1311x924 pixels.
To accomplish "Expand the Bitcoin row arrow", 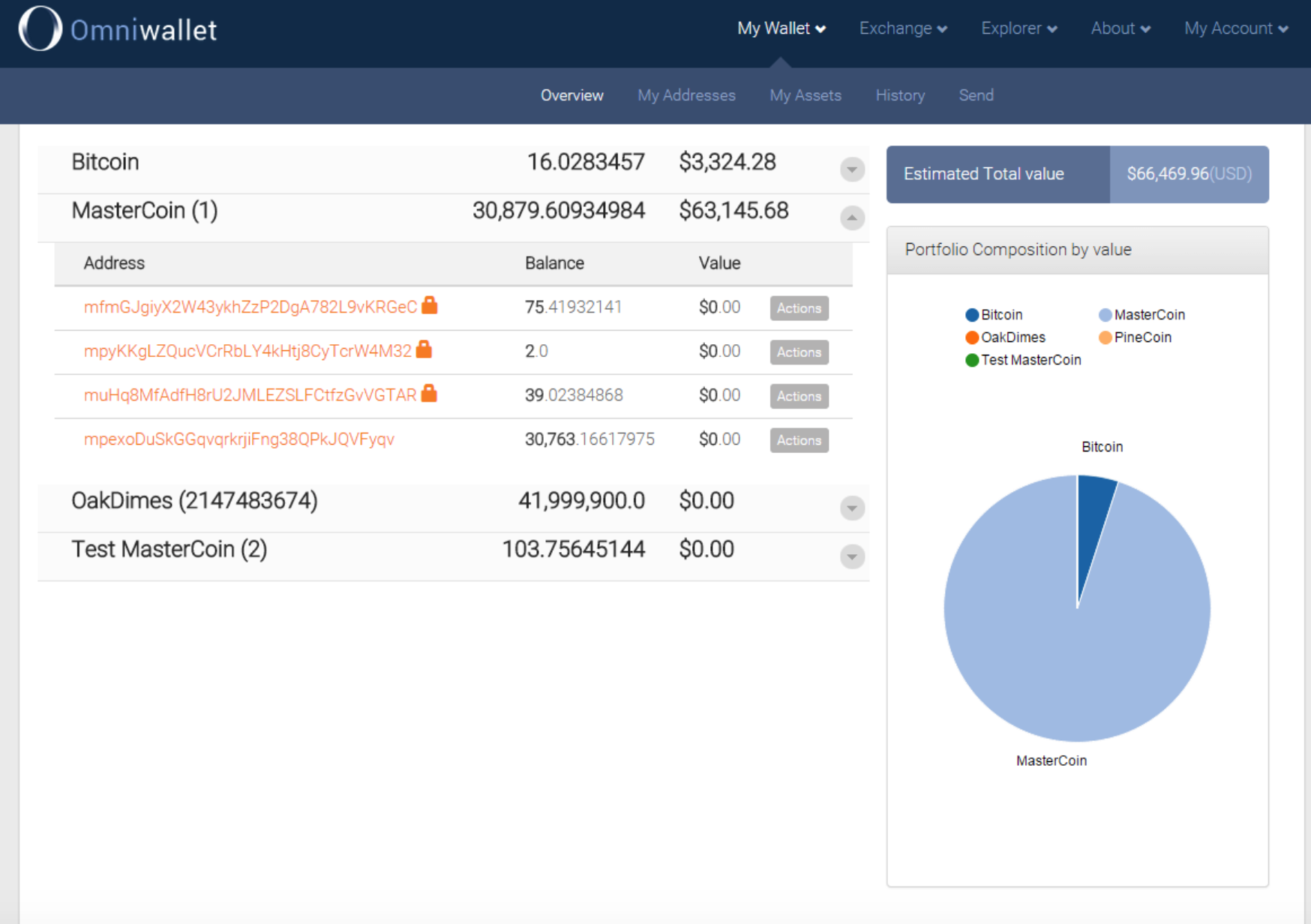I will [852, 169].
